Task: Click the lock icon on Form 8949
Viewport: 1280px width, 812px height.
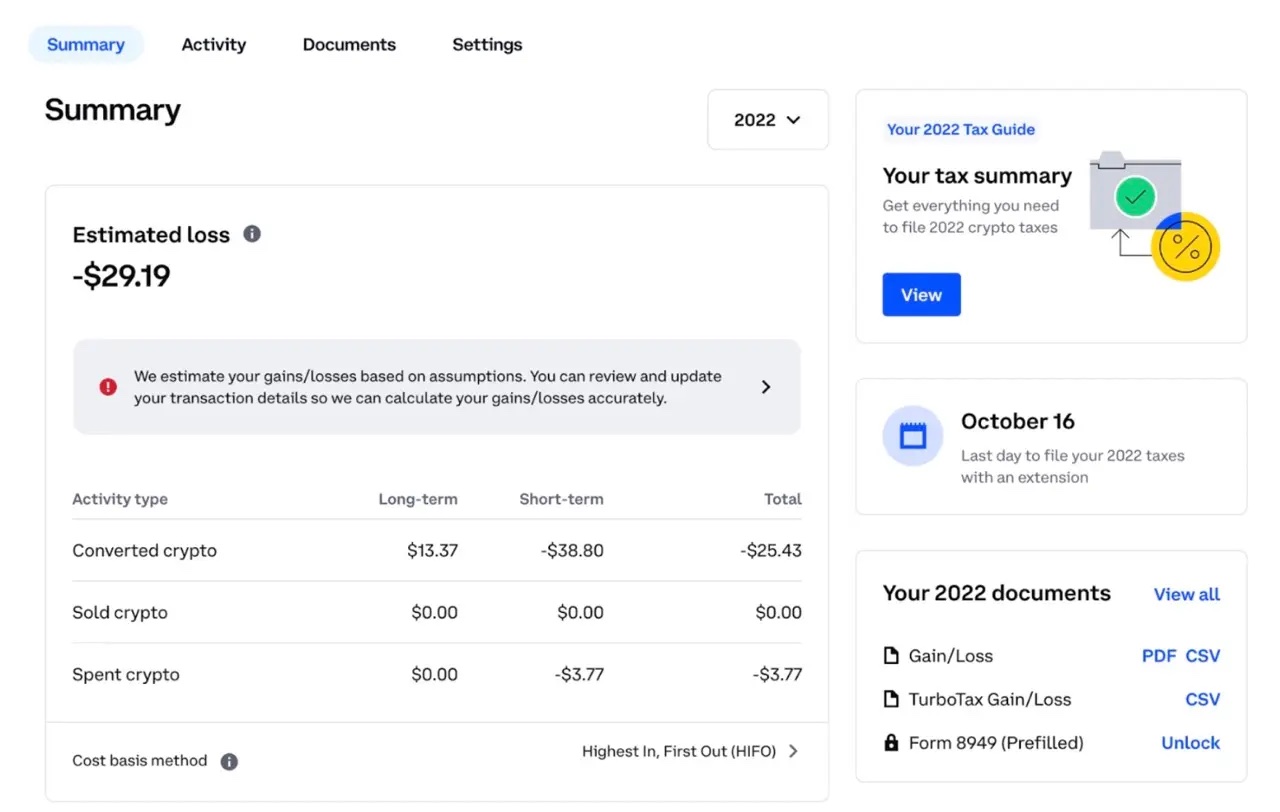Action: pyautogui.click(x=891, y=743)
